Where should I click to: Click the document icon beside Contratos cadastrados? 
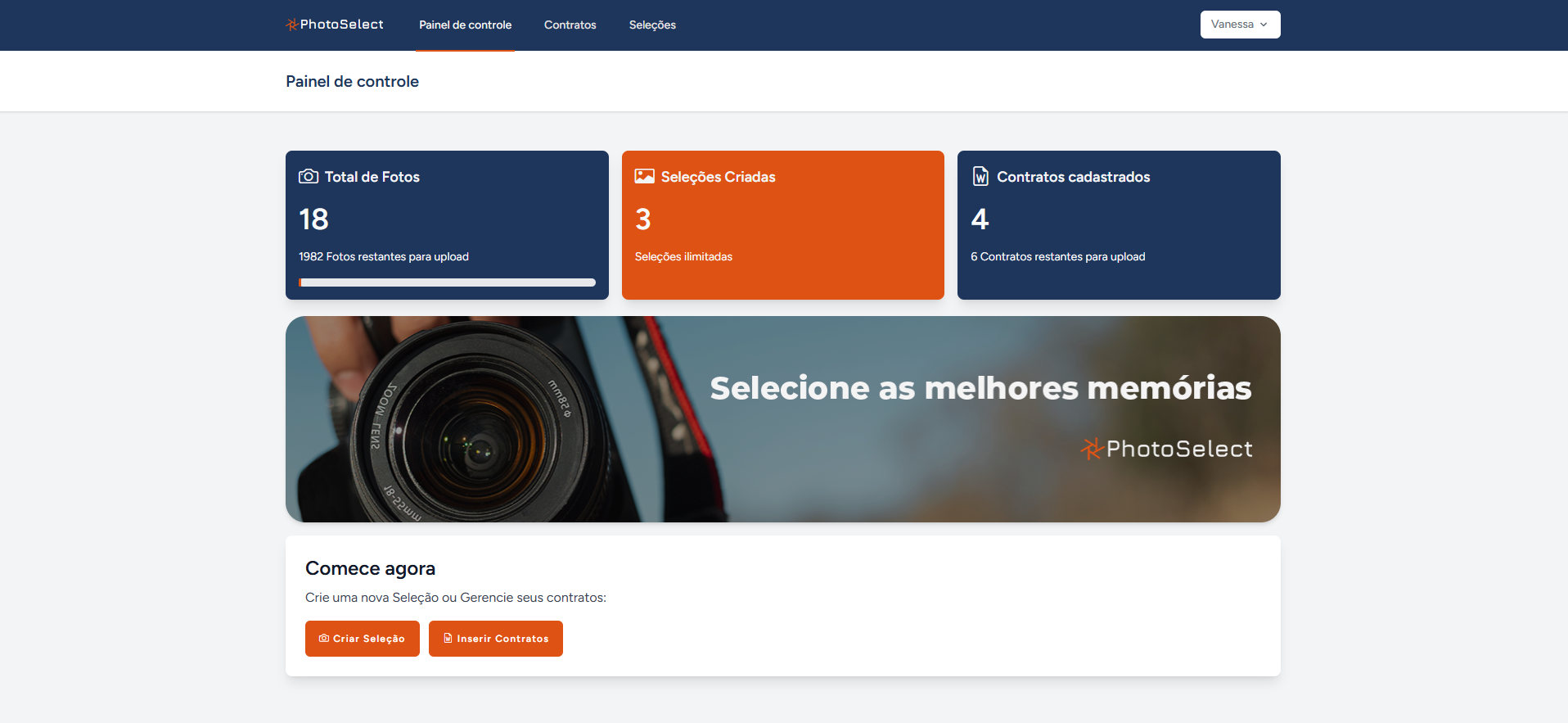point(980,176)
